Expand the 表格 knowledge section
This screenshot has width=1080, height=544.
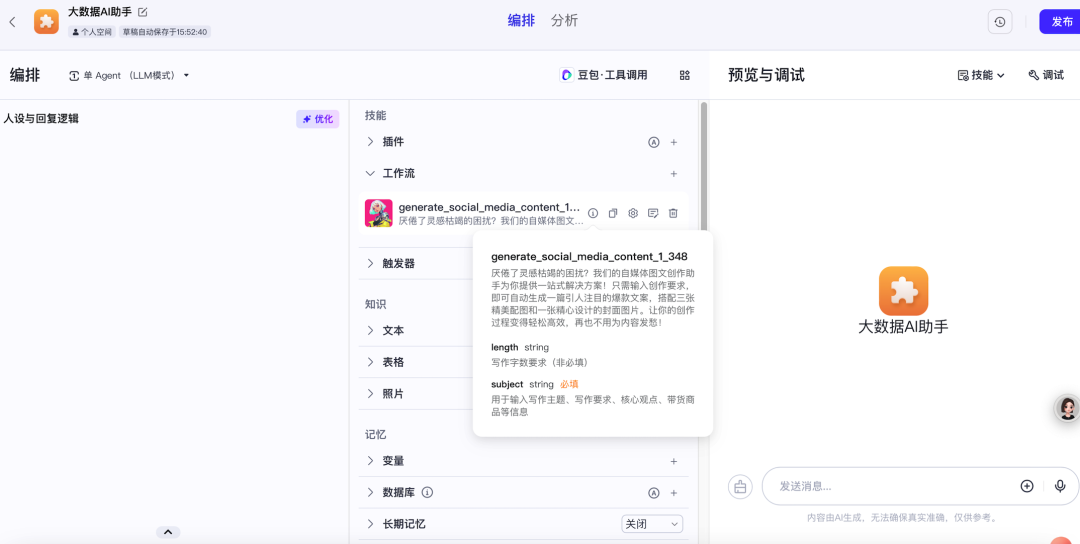point(371,362)
